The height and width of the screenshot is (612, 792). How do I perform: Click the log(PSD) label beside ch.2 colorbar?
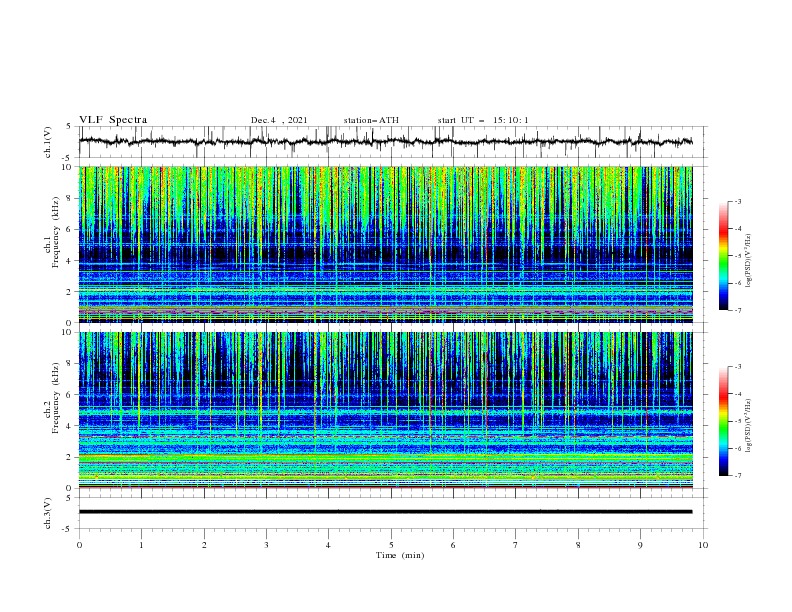pos(748,426)
